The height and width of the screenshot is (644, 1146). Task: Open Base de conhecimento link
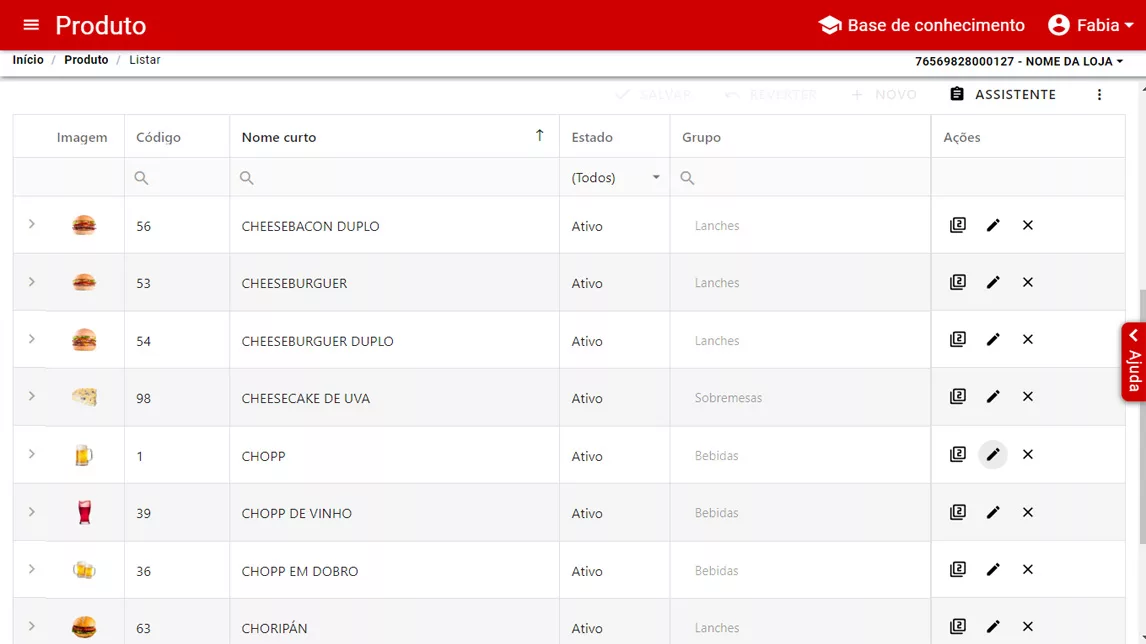tap(921, 25)
